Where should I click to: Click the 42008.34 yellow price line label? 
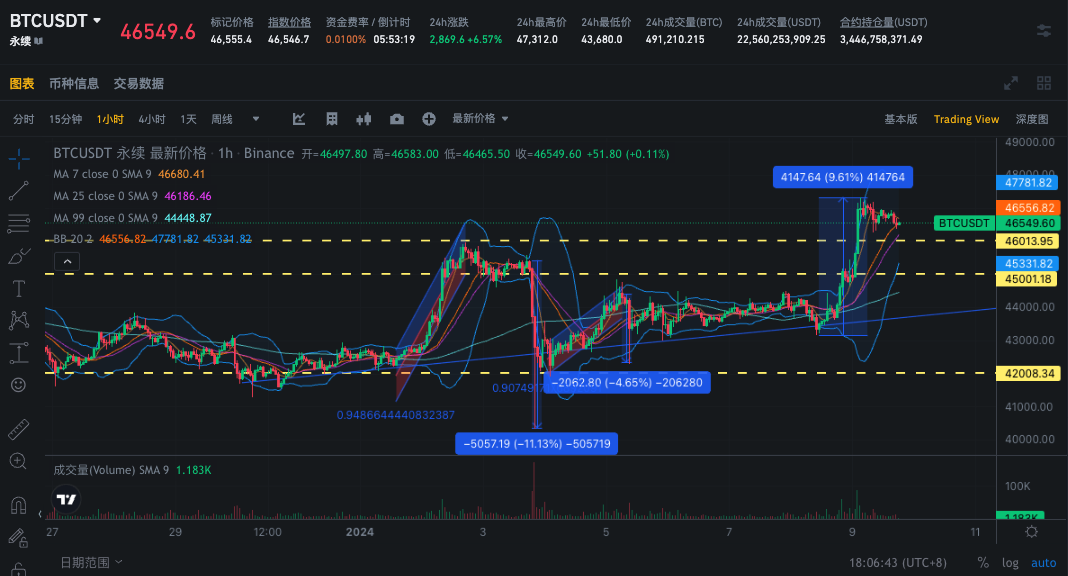pos(1028,373)
